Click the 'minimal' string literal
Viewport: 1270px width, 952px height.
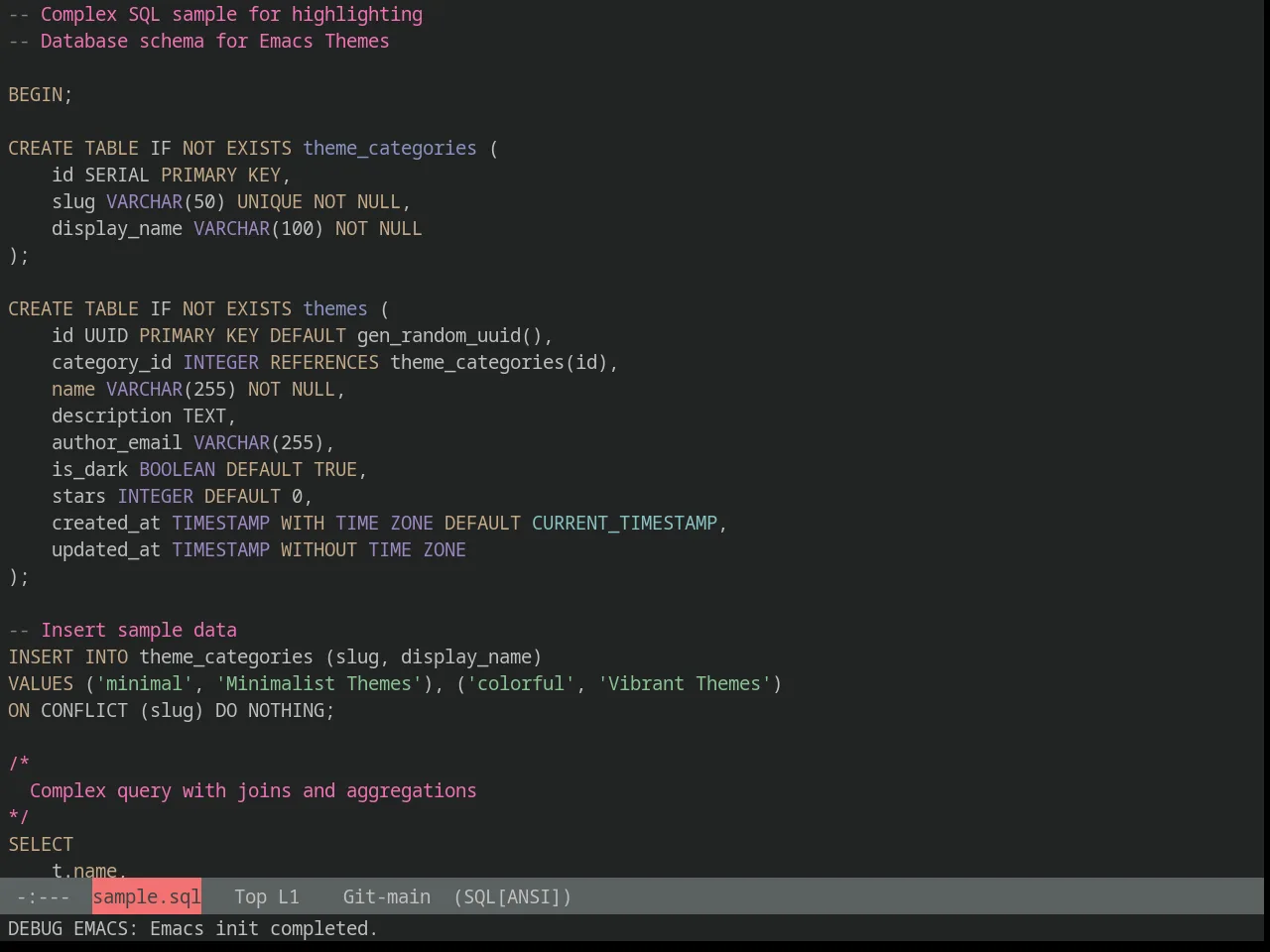point(144,683)
